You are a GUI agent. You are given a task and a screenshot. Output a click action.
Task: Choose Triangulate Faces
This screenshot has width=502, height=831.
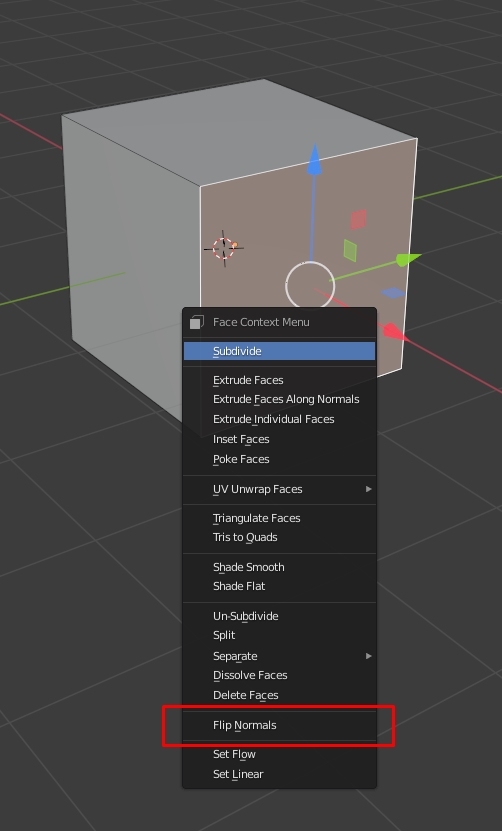279,518
